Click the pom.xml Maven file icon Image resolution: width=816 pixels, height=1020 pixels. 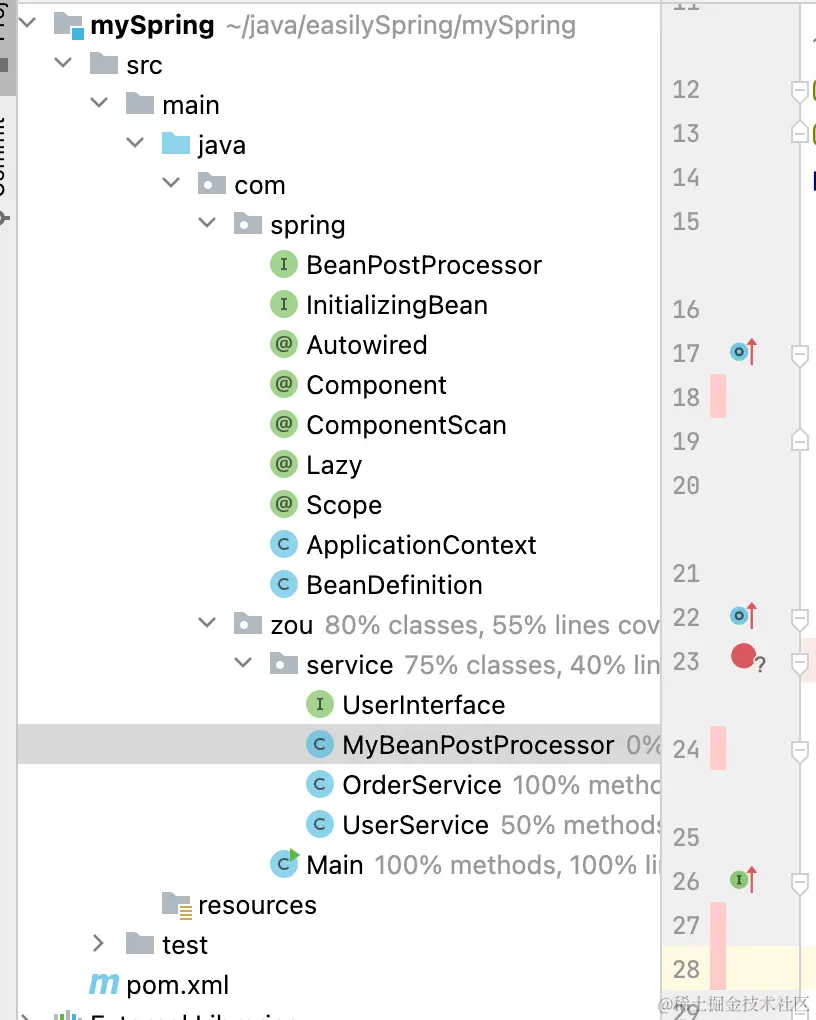pos(104,985)
